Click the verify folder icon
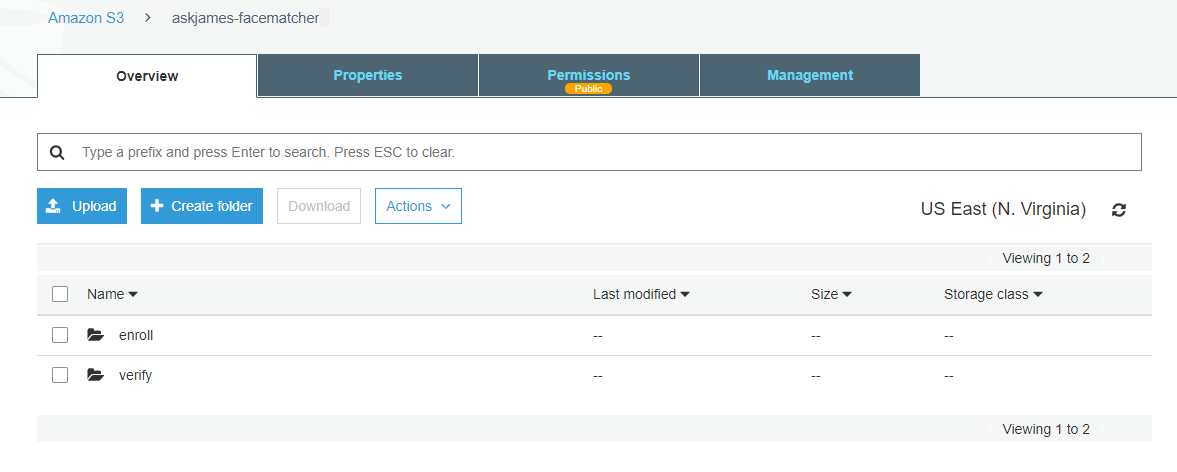The height and width of the screenshot is (472, 1177). (96, 375)
